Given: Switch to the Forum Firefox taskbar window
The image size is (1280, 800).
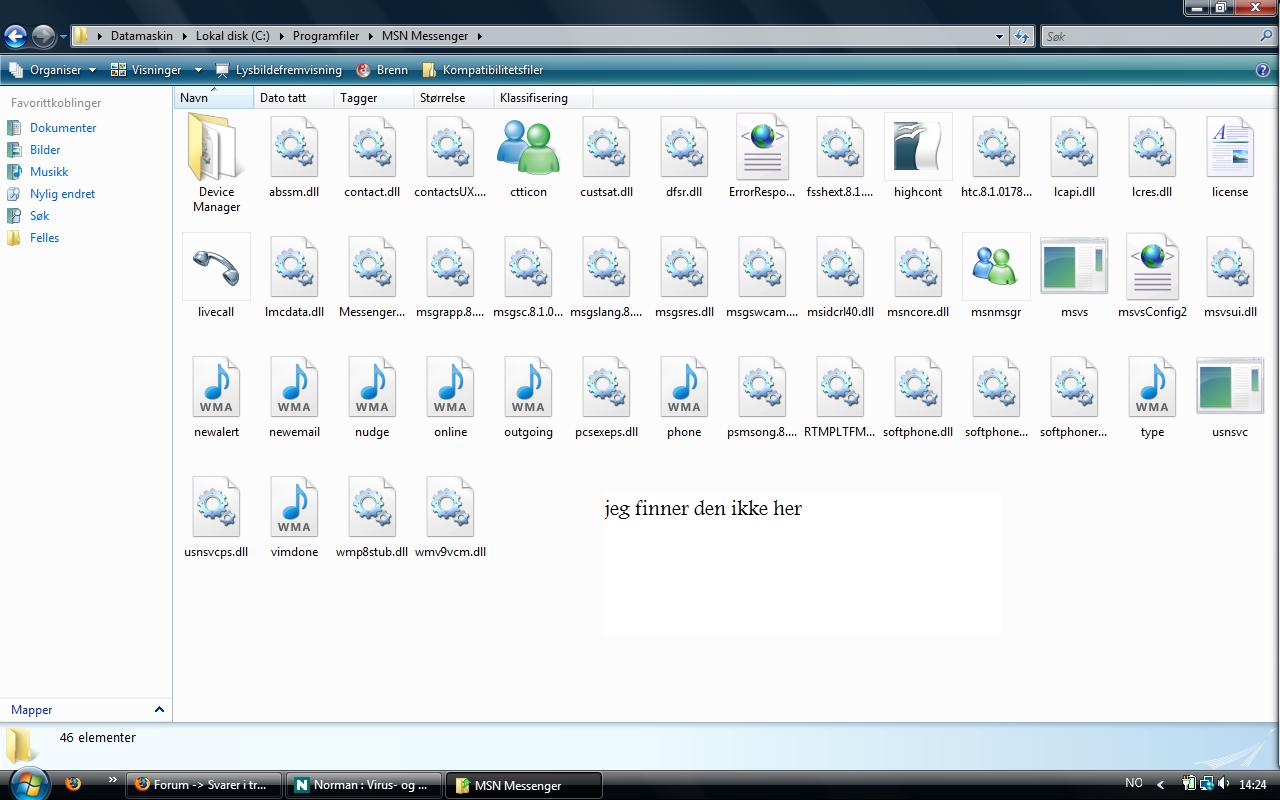Looking at the screenshot, I should 205,785.
